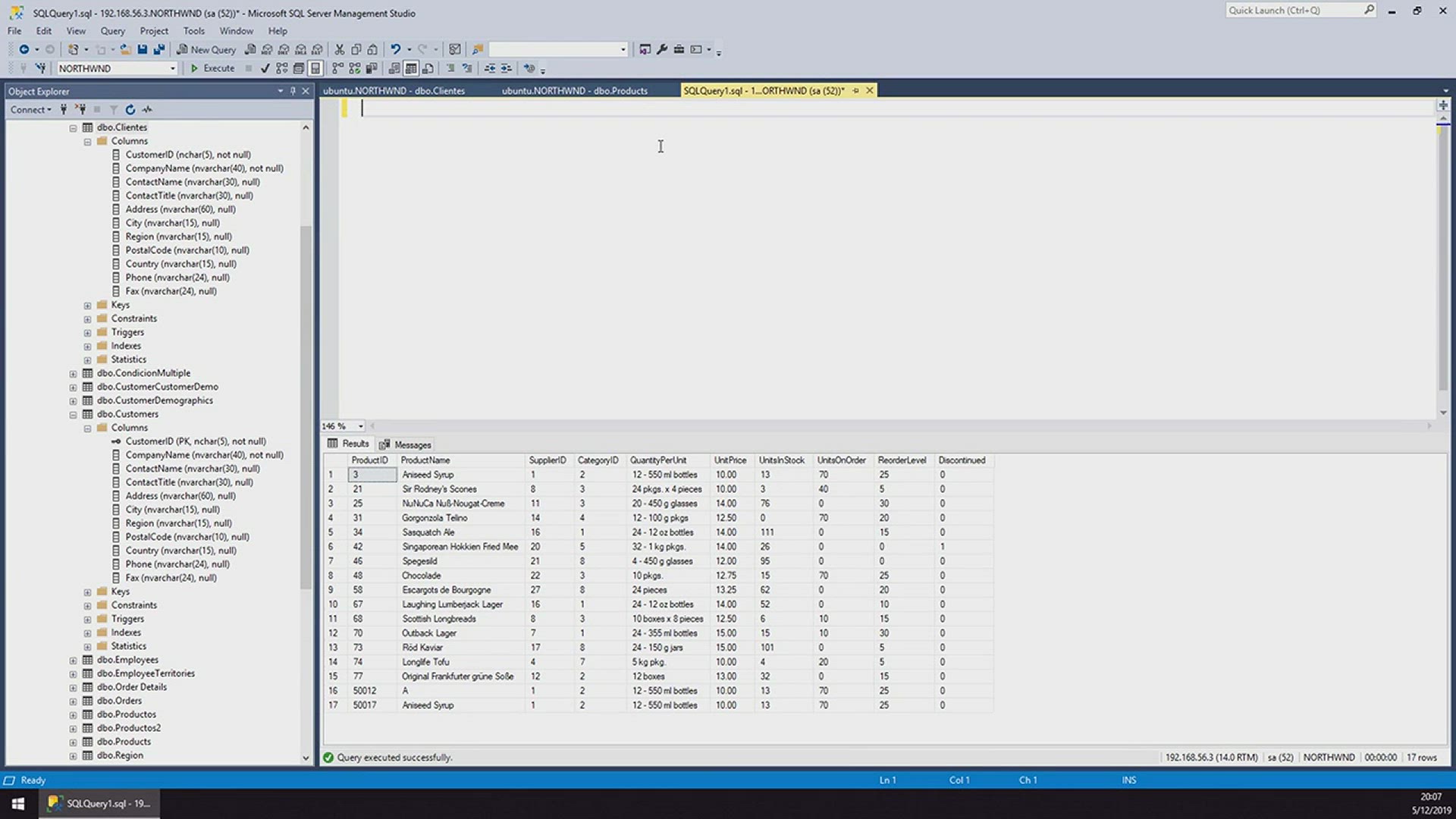Click the Save All icon
Screen dimensions: 1456x819
(159, 49)
